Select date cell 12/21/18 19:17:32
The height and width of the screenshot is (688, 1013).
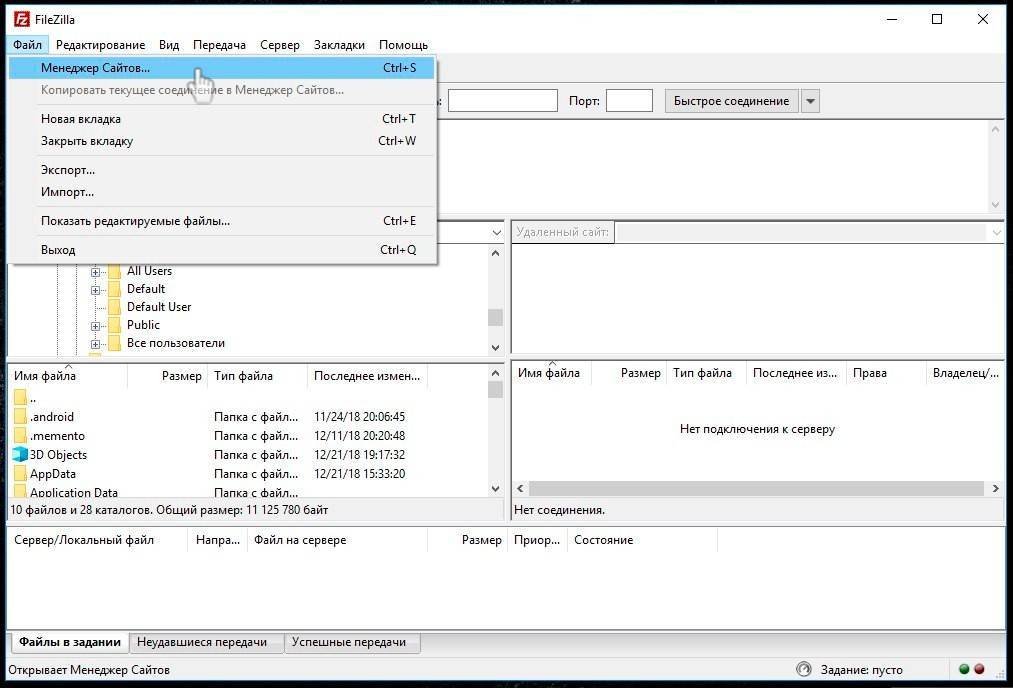[x=359, y=455]
